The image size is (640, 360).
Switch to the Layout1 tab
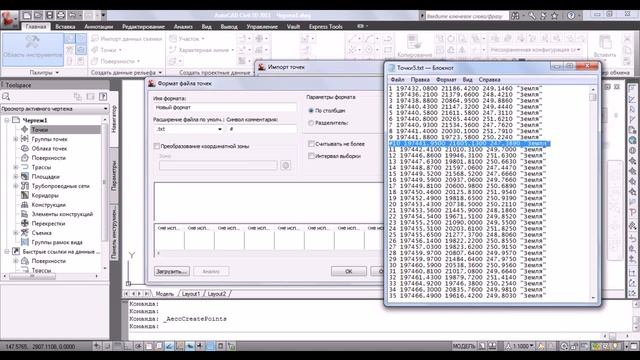click(191, 294)
